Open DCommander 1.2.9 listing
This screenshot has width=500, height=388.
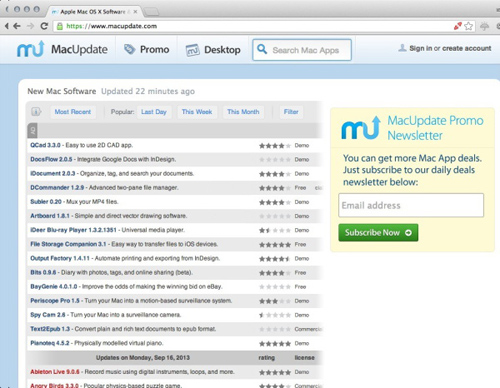pos(57,188)
